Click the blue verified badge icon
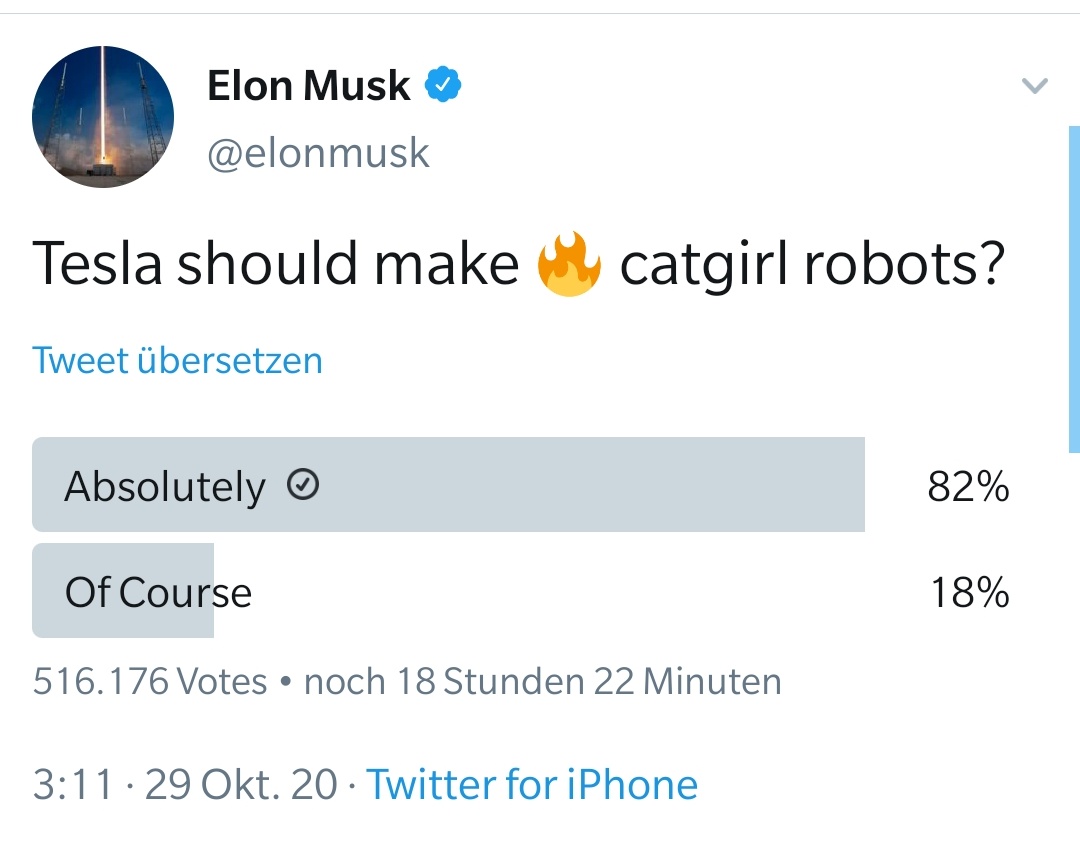 (x=444, y=86)
